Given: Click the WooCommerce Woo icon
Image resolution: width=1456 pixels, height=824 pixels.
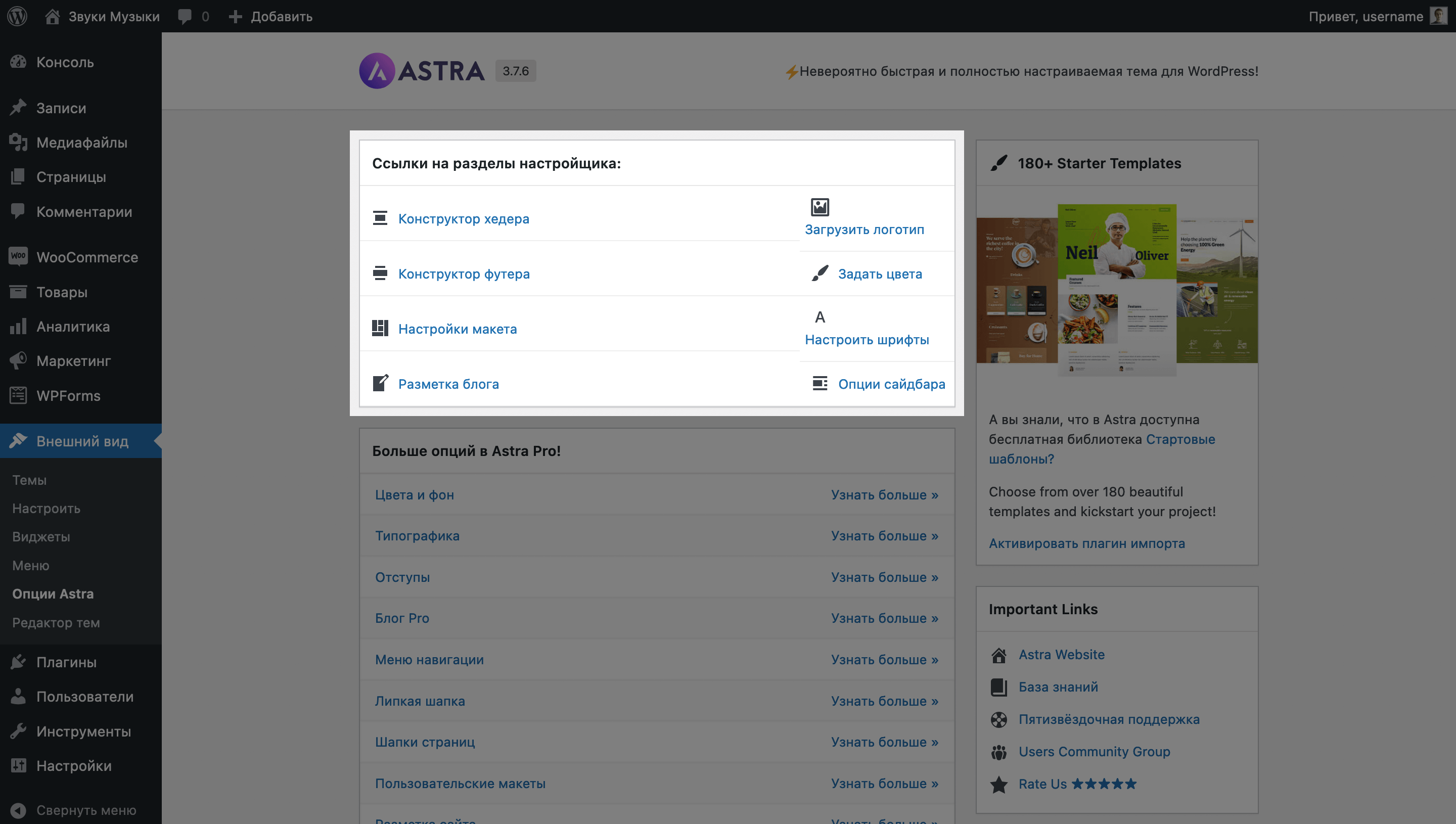Looking at the screenshot, I should click(18, 256).
